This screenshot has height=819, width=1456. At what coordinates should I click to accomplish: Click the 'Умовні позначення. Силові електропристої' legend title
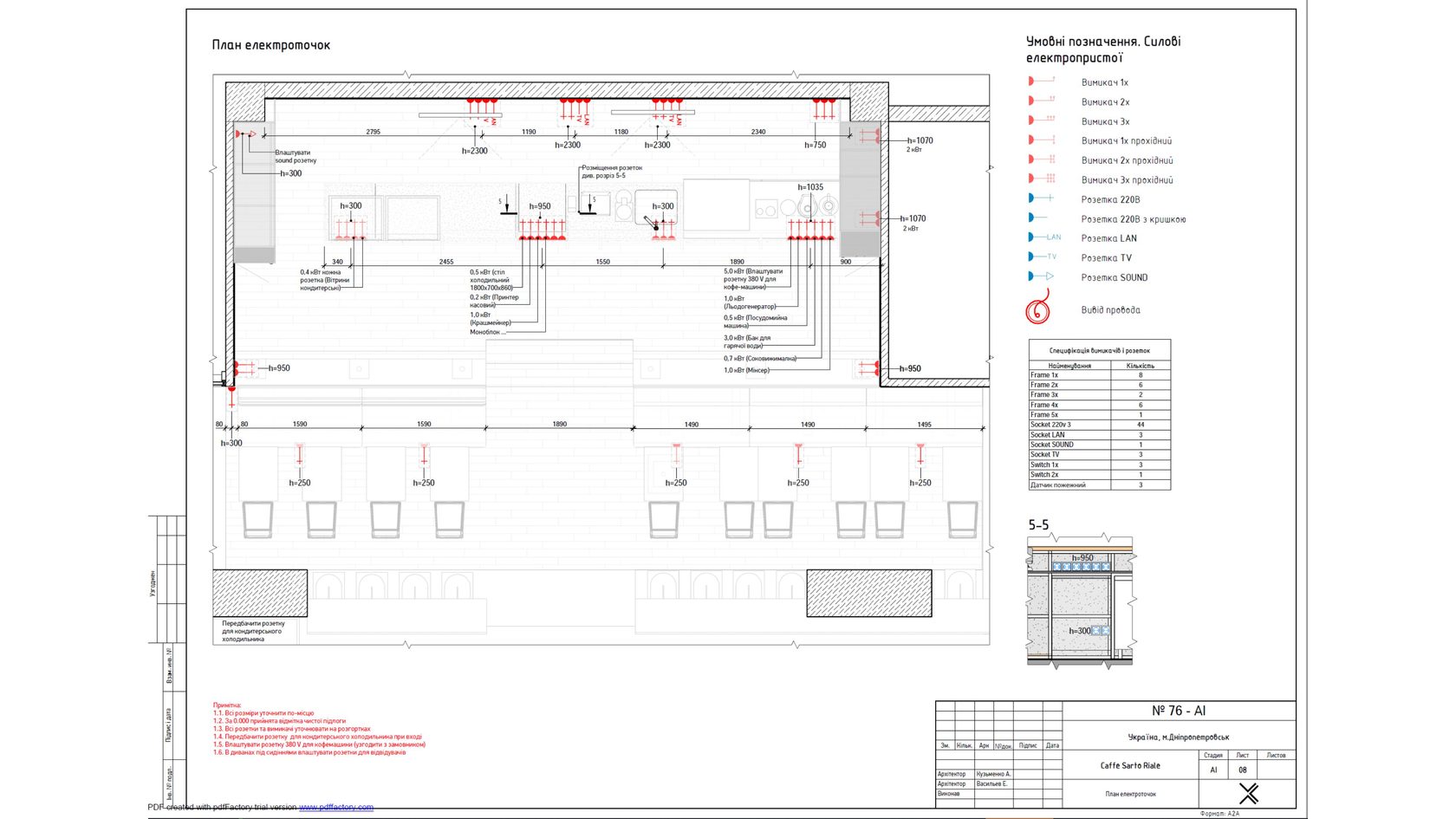(1103, 49)
